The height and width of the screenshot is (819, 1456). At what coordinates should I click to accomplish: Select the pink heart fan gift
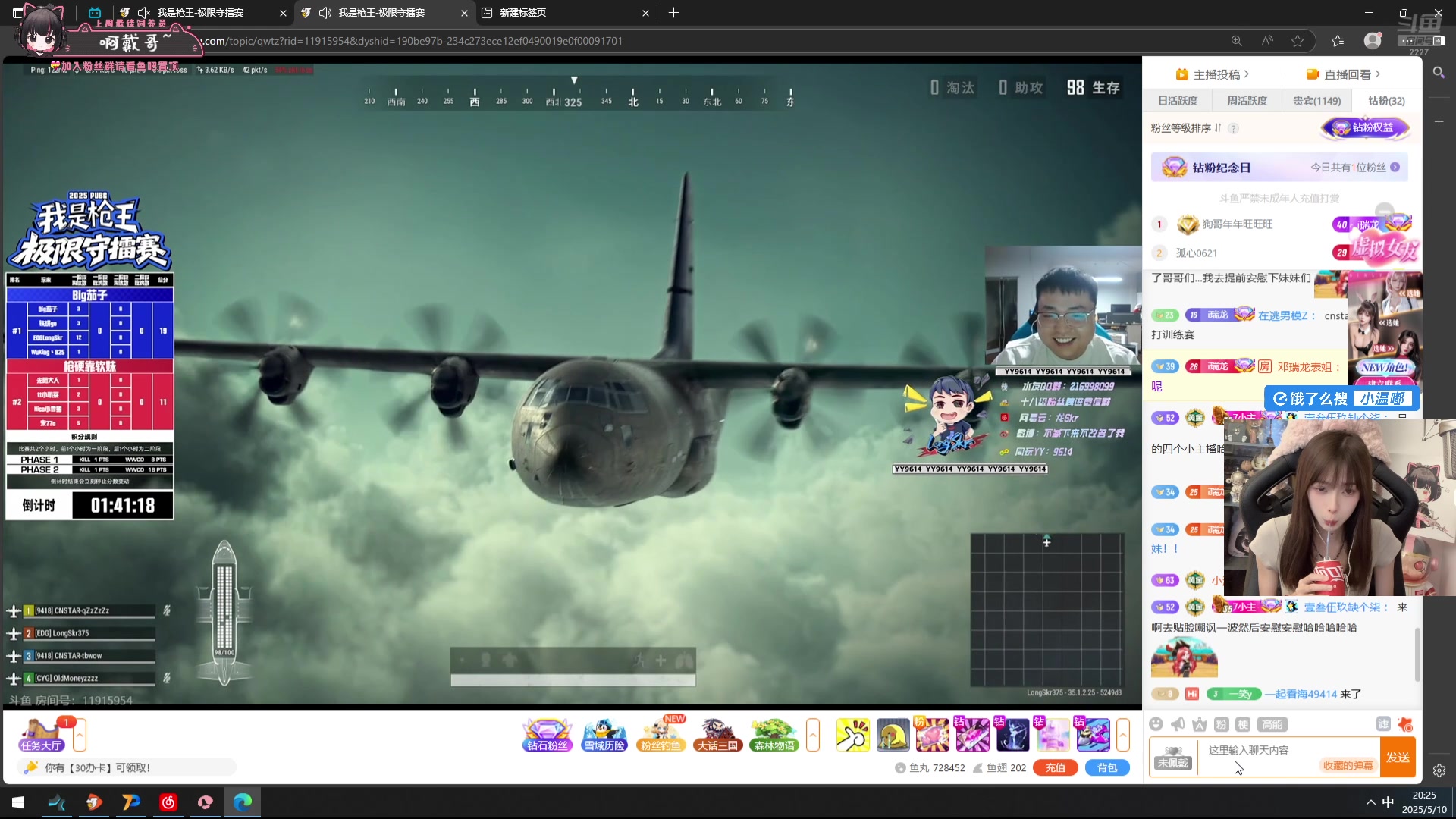tap(932, 735)
